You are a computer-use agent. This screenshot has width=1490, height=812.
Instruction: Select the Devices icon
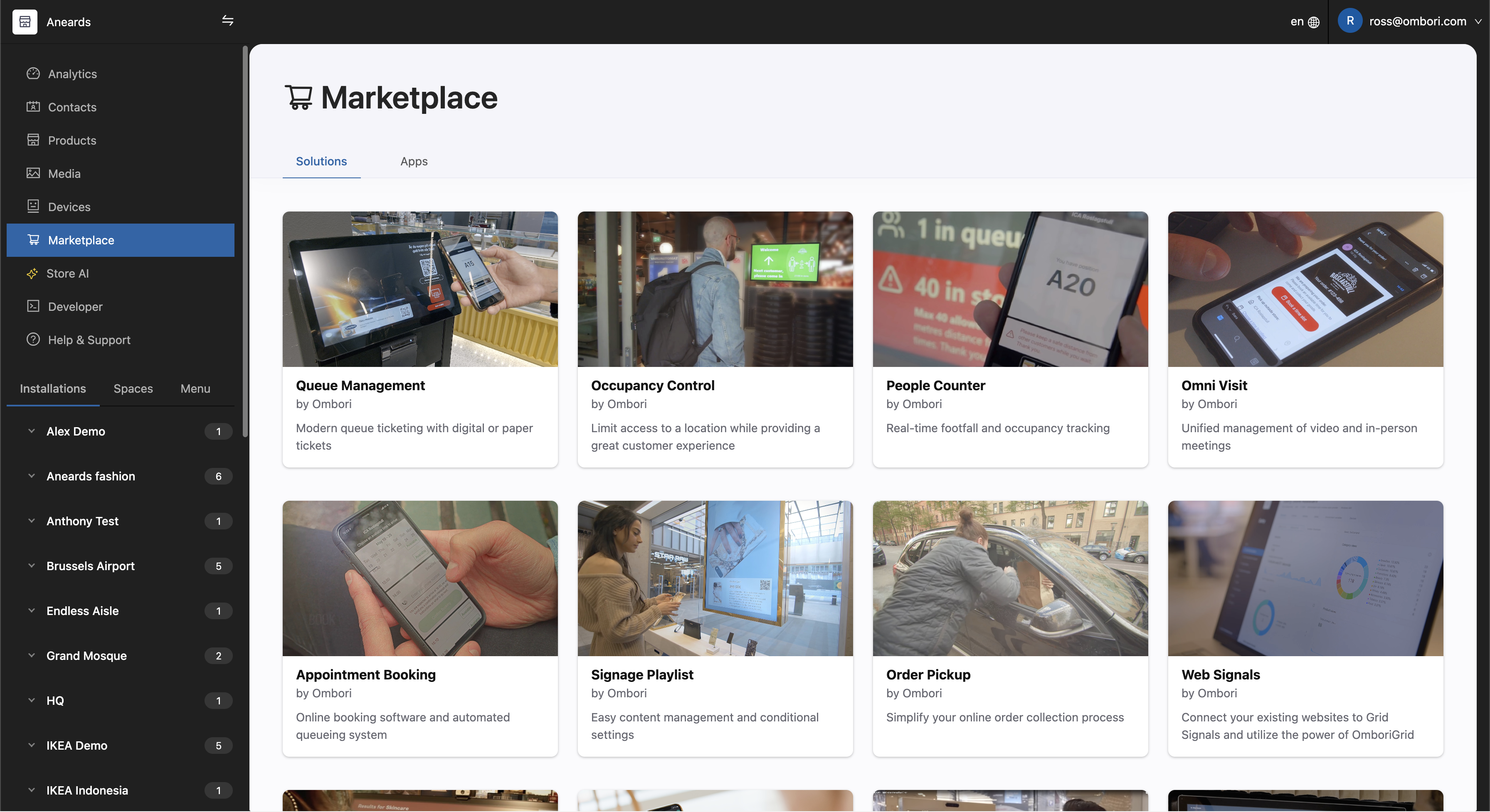coord(34,206)
